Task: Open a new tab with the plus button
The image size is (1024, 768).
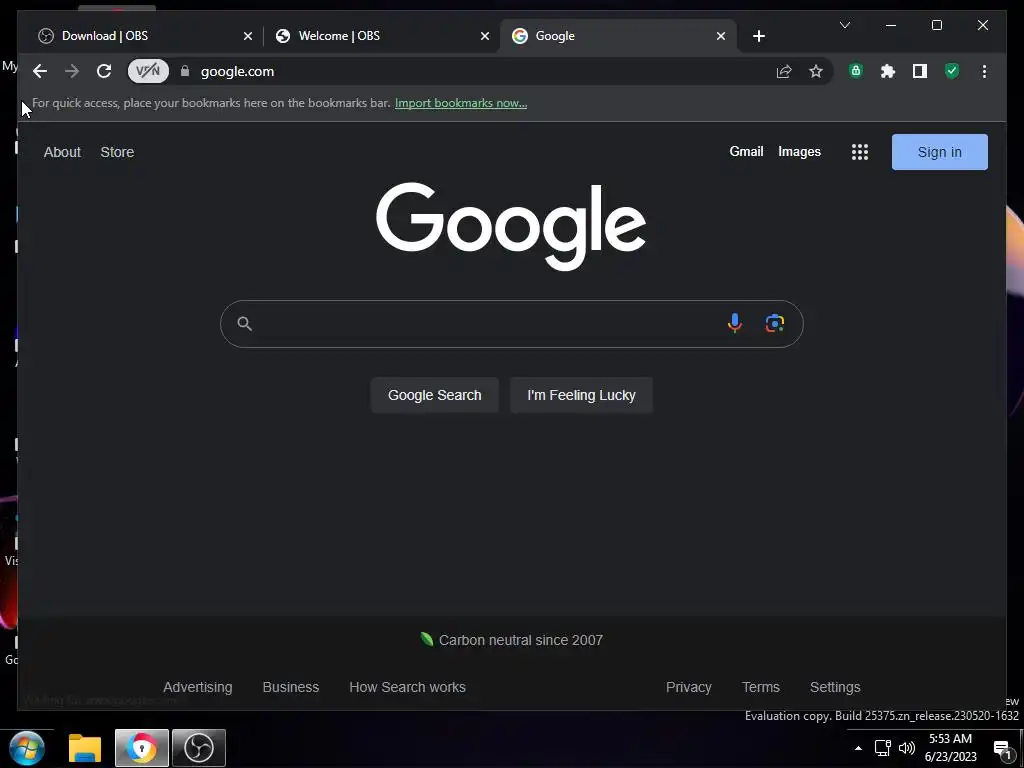Action: pos(758,36)
